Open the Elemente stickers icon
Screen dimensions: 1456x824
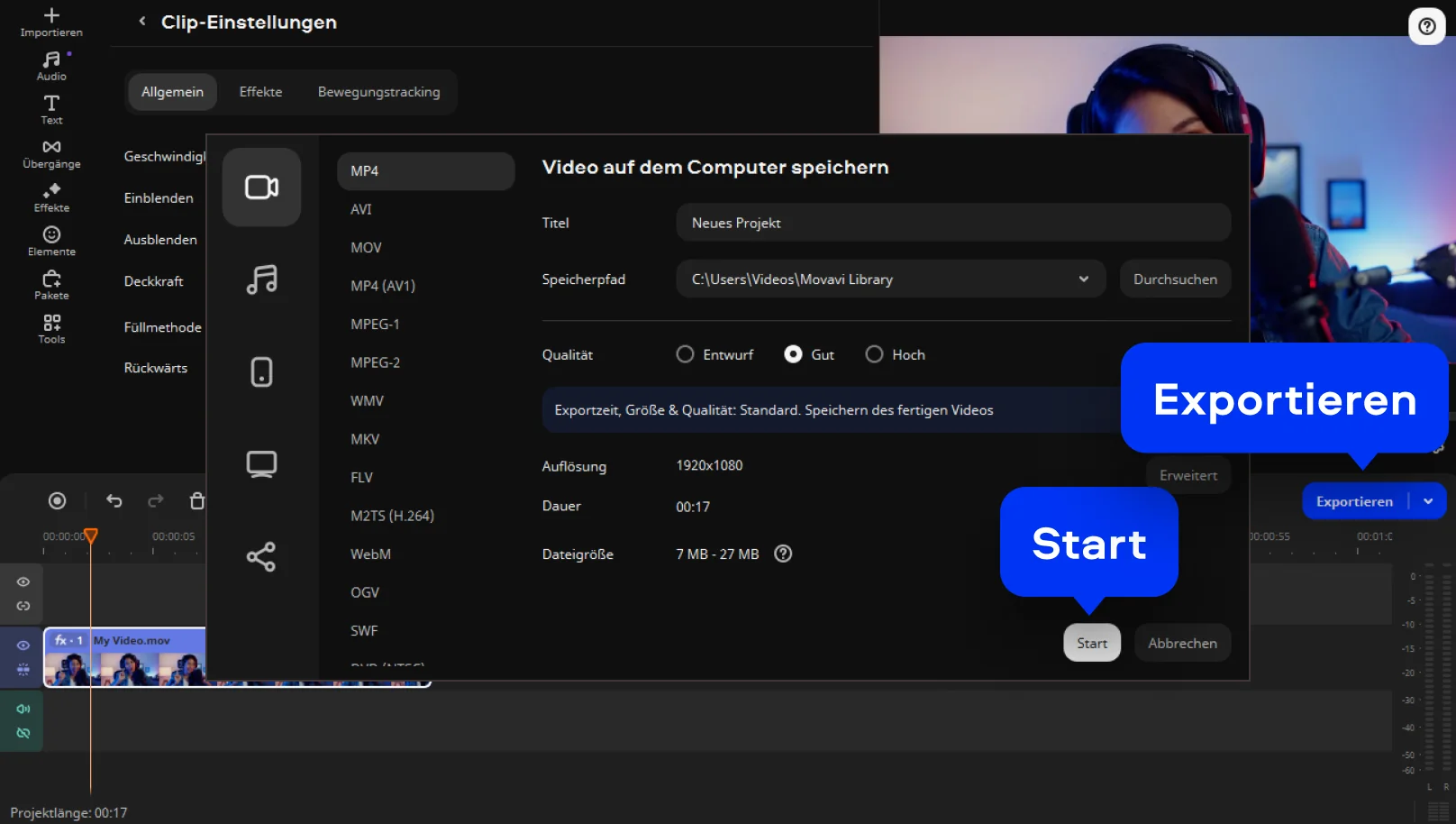(51, 241)
